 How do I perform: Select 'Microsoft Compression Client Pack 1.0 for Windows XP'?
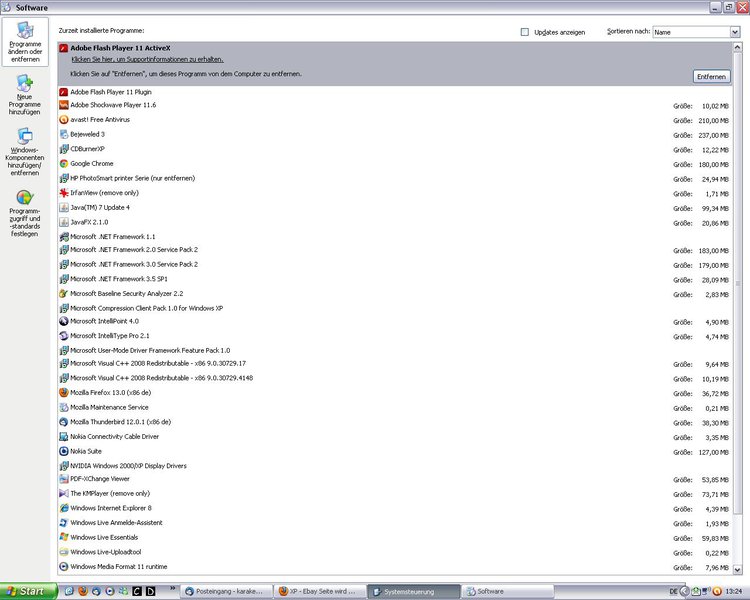[395, 308]
